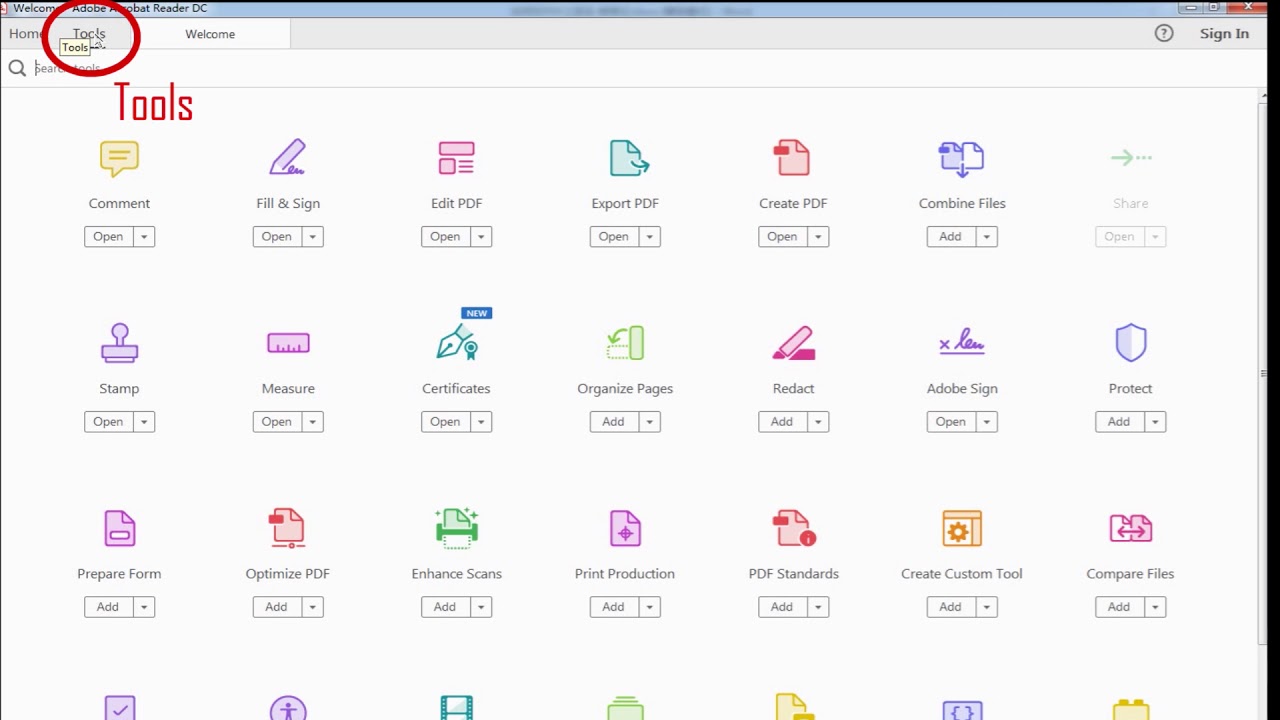1280x720 pixels.
Task: Click the "Certificates" label text
Action: point(456,388)
